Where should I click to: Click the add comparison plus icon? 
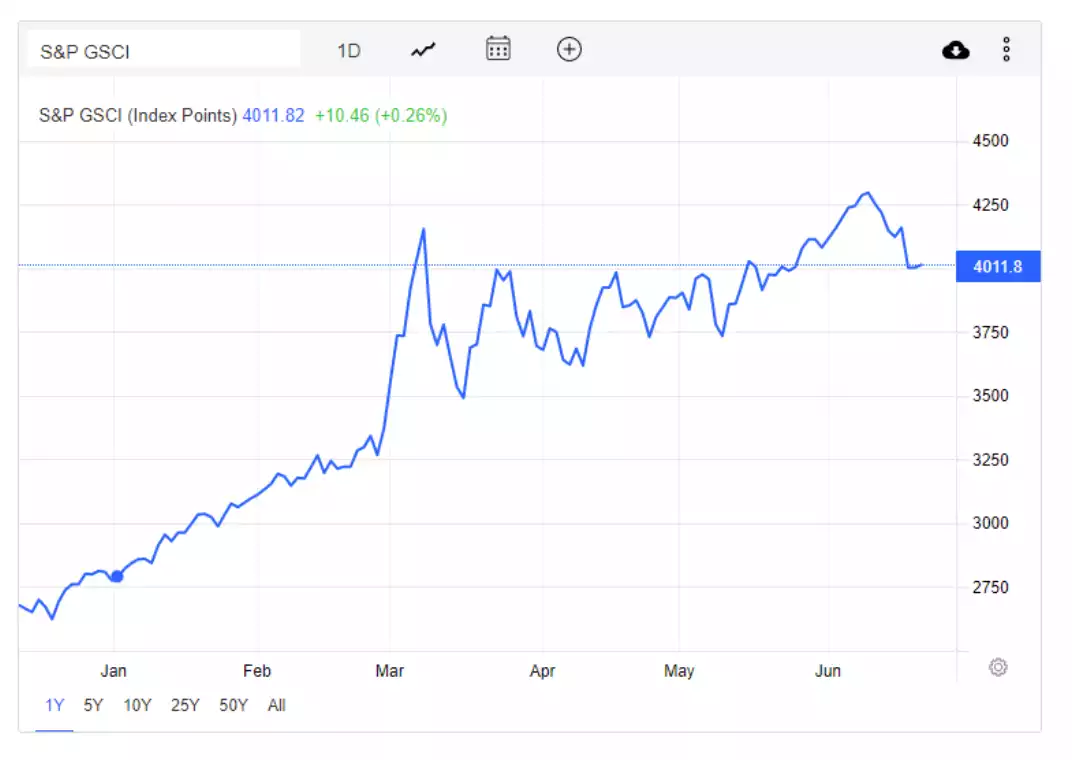[569, 49]
